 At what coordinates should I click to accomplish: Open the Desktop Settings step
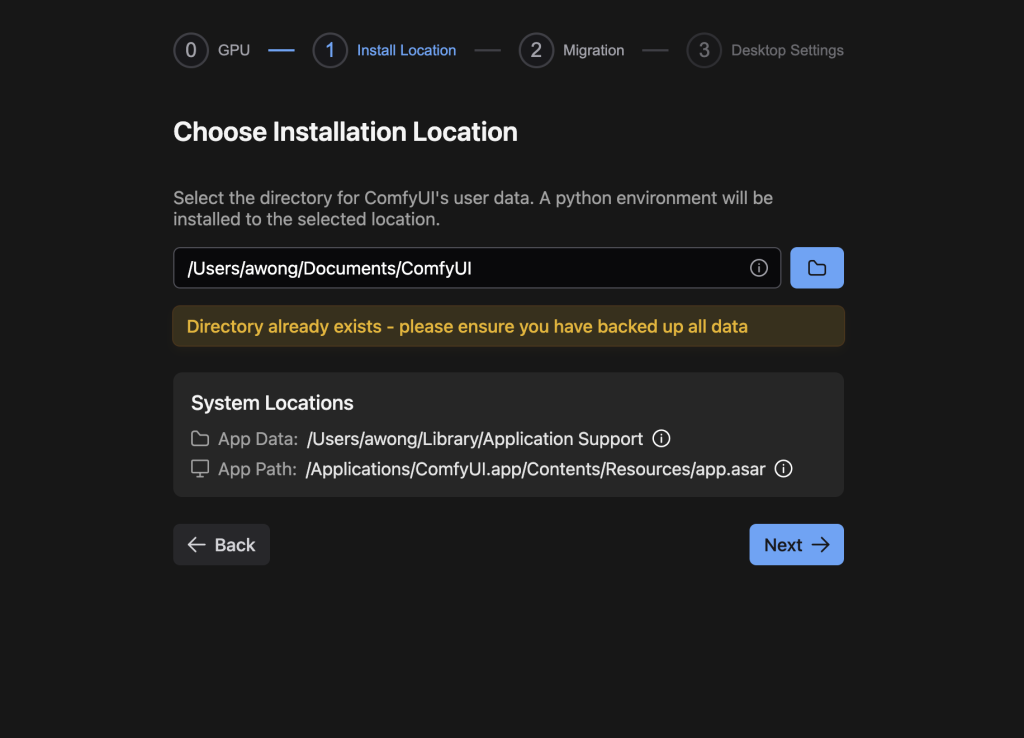765,50
